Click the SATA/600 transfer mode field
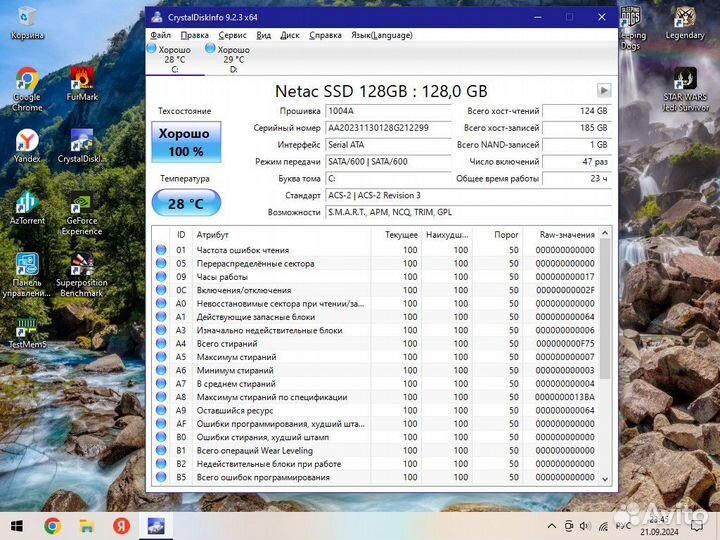This screenshot has width=720, height=540. [388, 162]
